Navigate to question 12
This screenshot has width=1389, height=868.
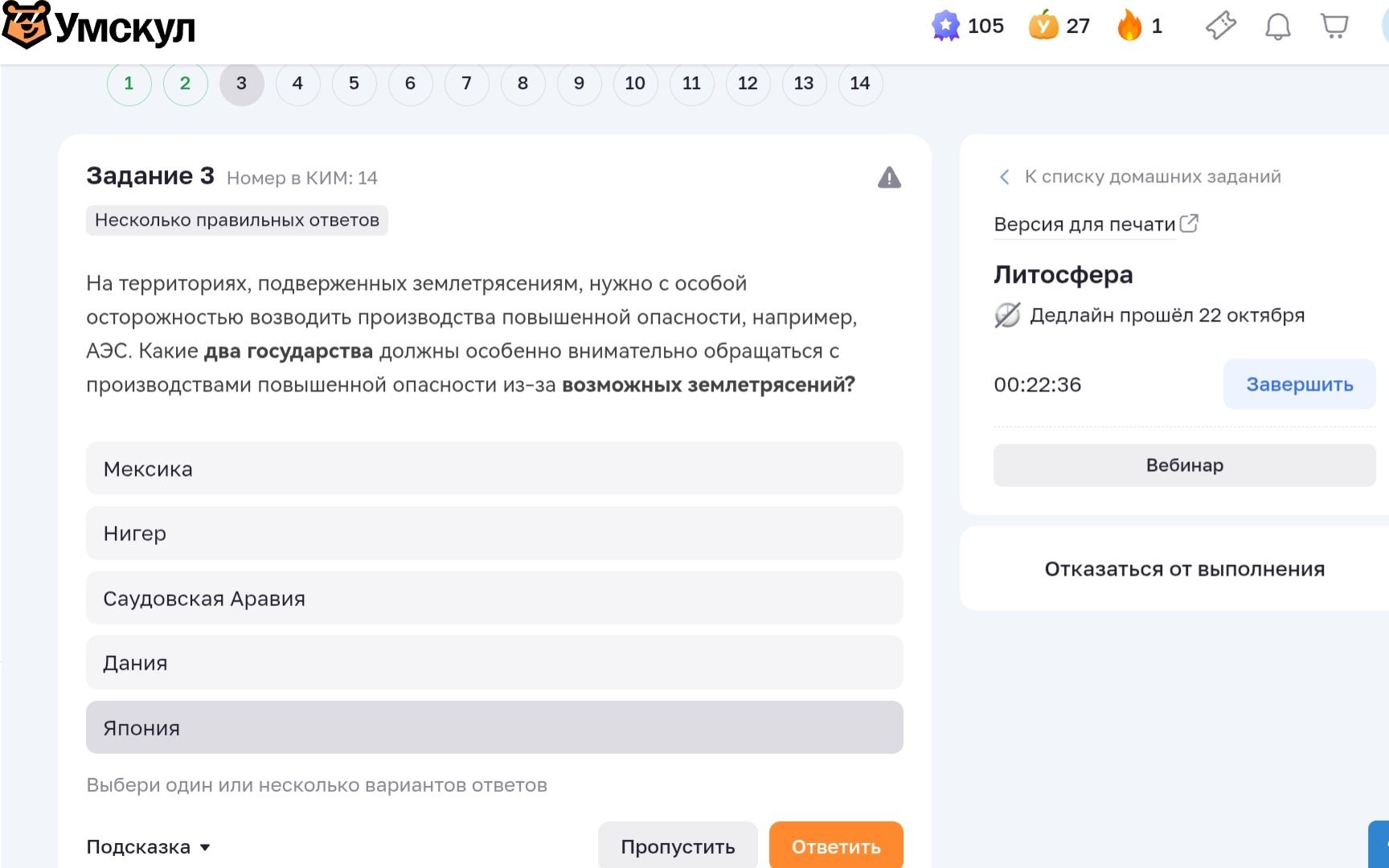click(x=748, y=84)
